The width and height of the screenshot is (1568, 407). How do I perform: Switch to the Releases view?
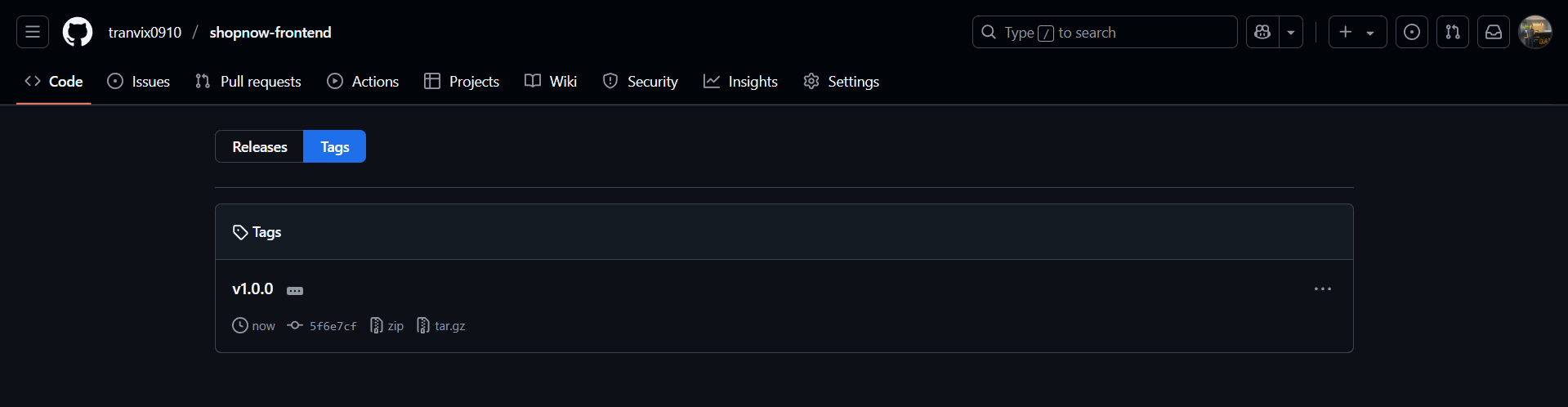tap(259, 146)
